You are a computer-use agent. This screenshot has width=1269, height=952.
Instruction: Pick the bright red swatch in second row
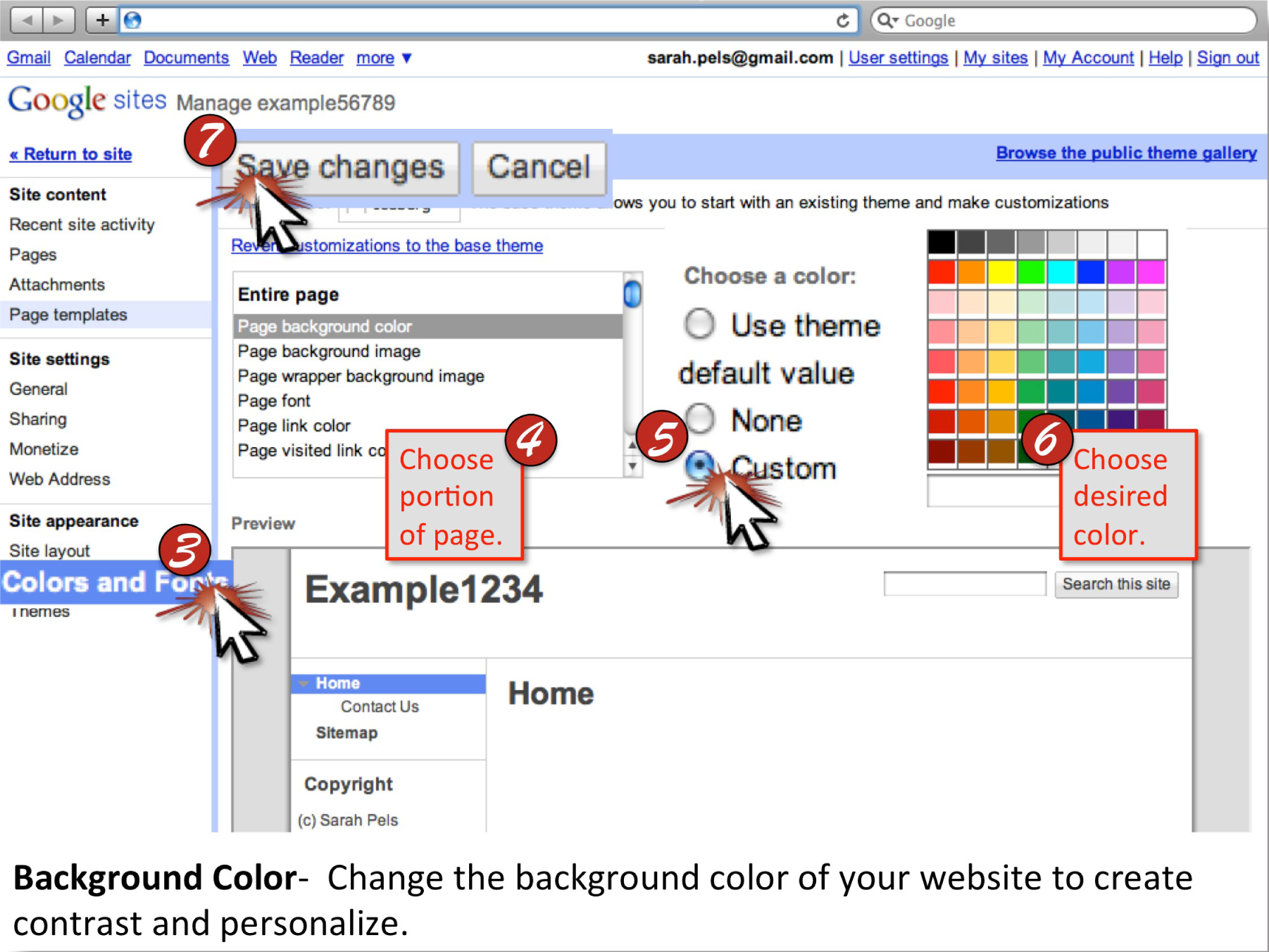click(942, 273)
